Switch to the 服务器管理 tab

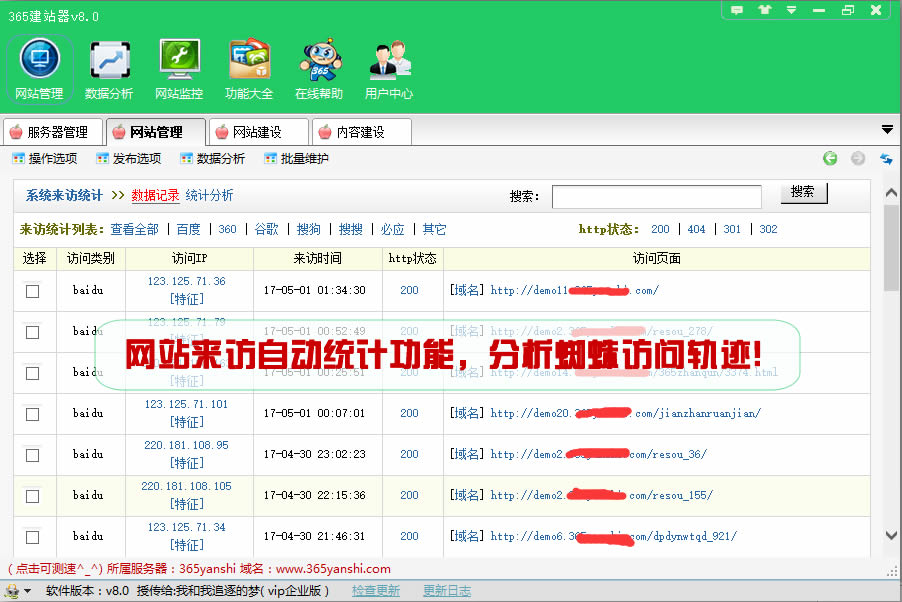pos(54,132)
